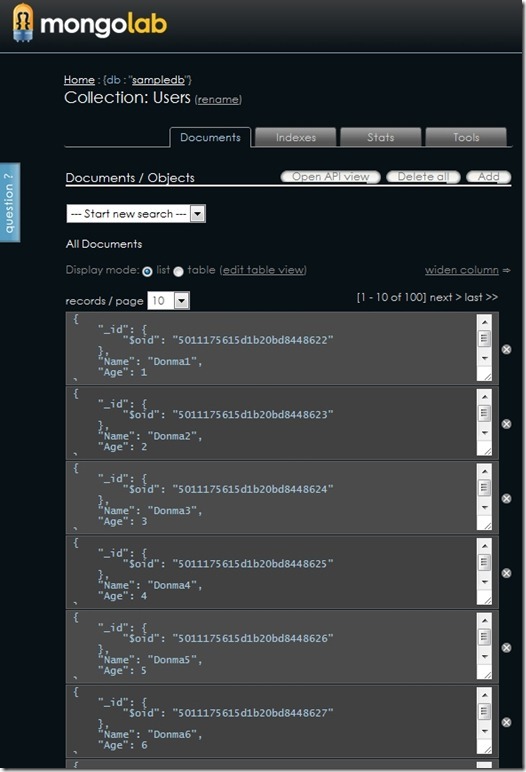Click rename collection link

pyautogui.click(x=218, y=99)
